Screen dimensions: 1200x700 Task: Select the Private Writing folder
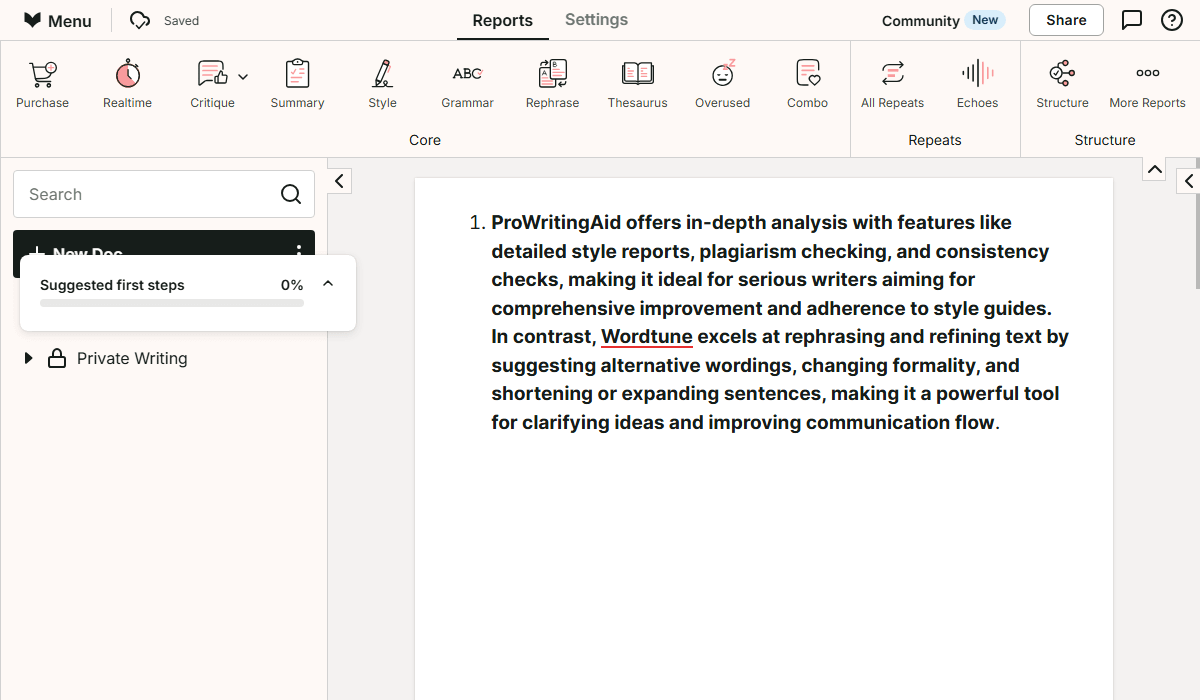point(120,358)
